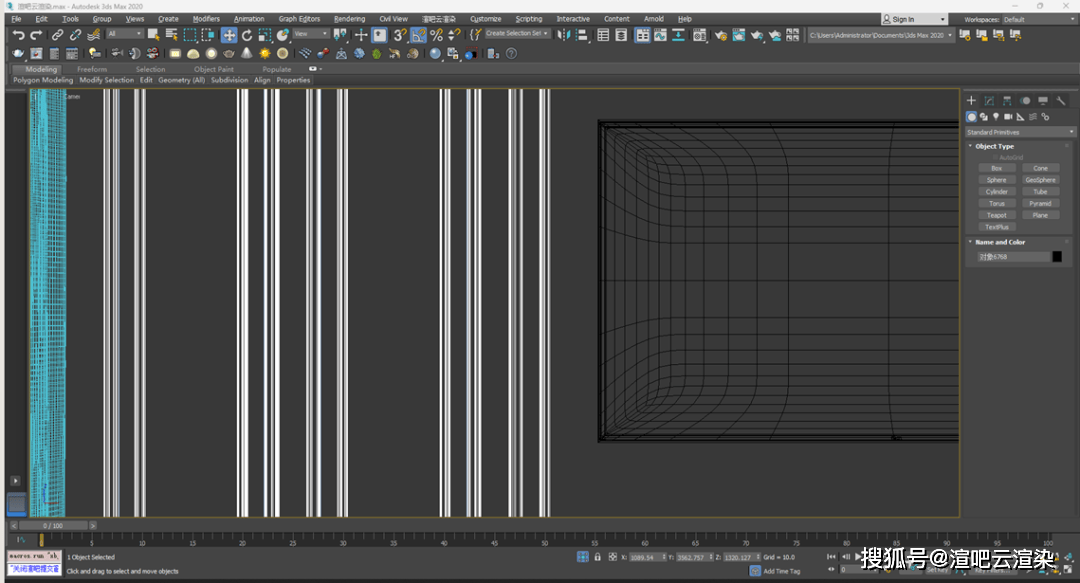Open the Motion panel tab icon
The height and width of the screenshot is (583, 1080).
tap(1025, 101)
